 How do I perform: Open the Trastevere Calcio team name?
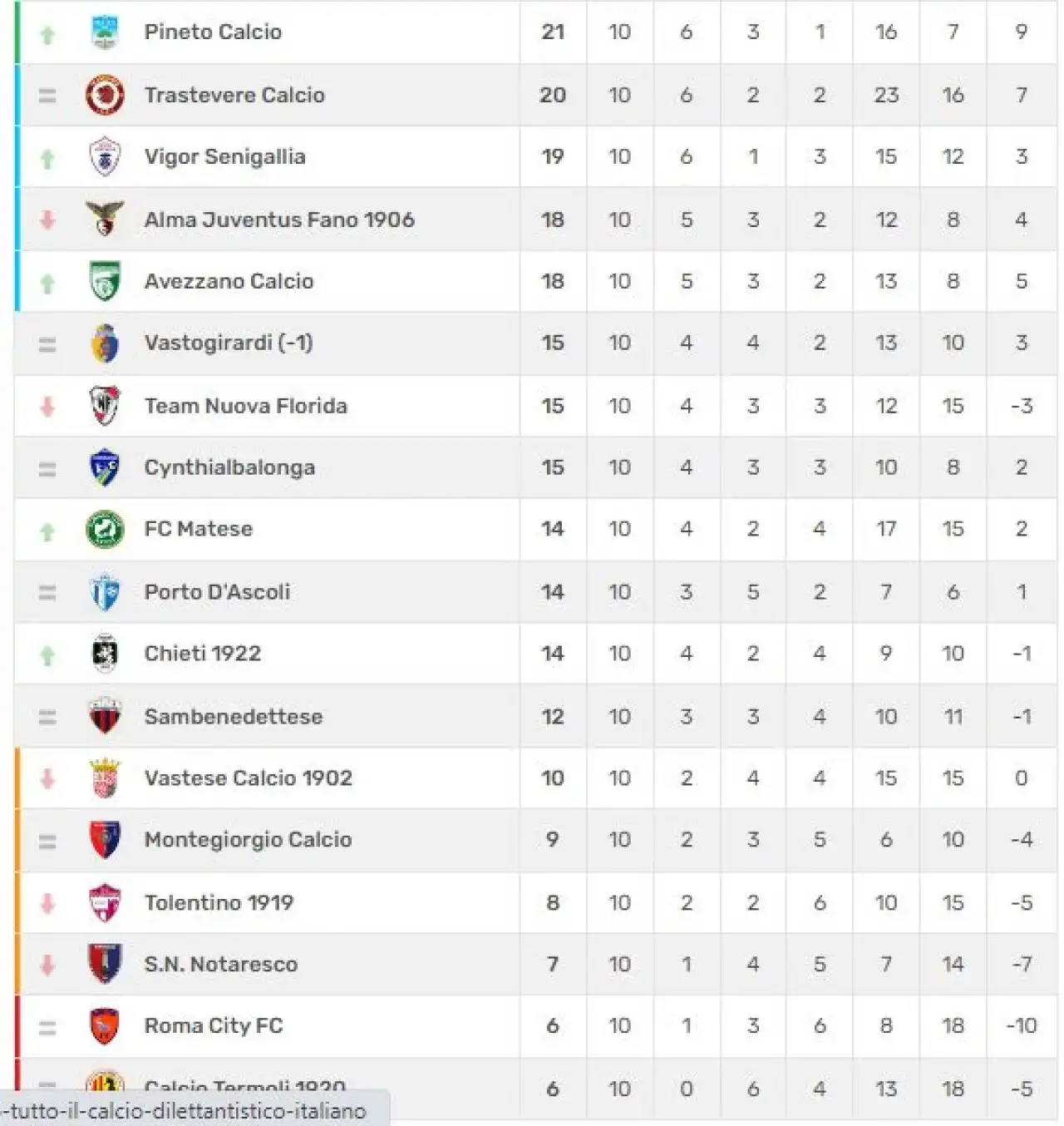pos(234,95)
